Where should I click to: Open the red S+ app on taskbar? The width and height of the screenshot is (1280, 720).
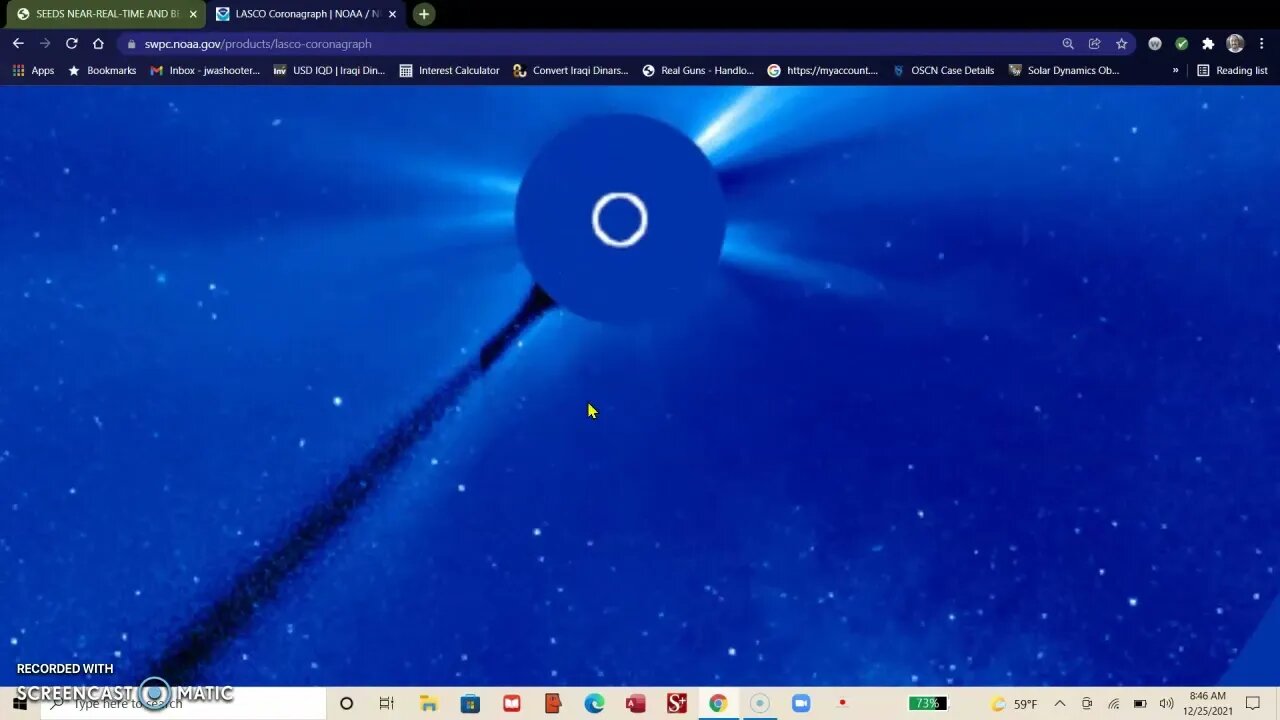click(677, 703)
